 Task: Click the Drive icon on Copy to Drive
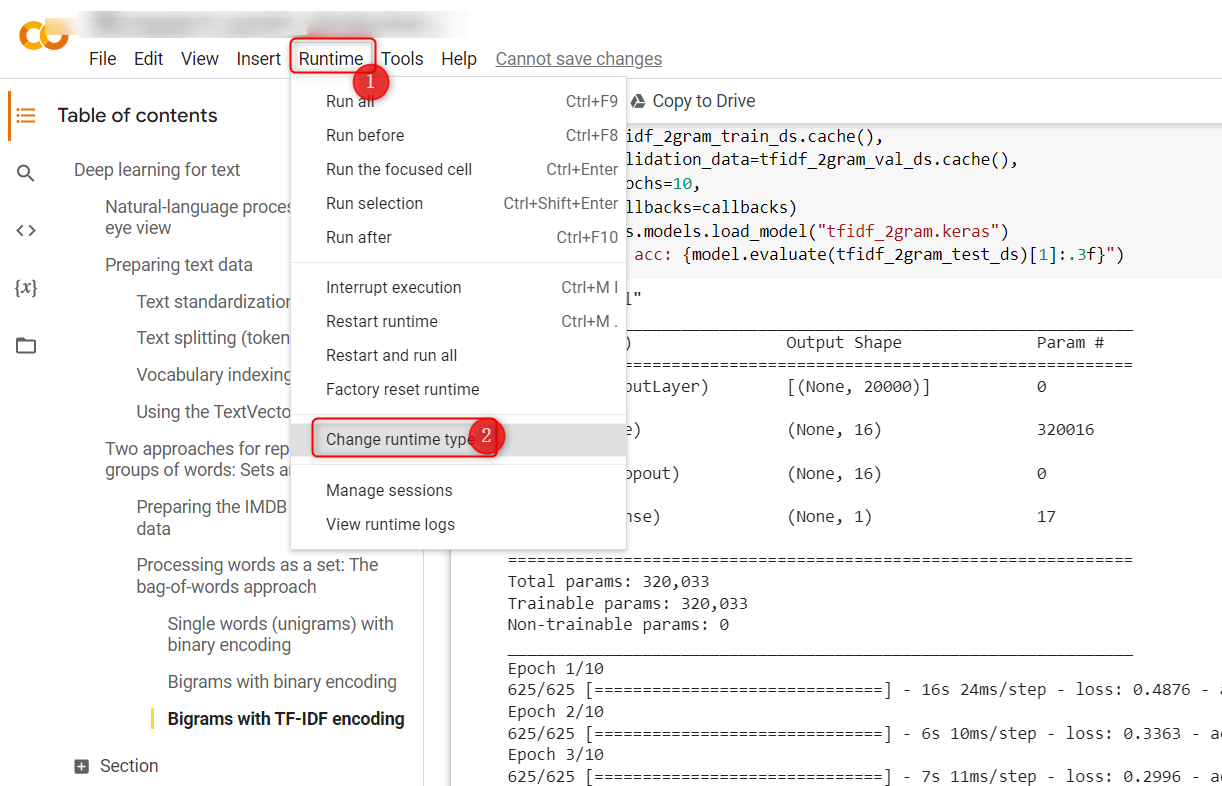(x=637, y=101)
